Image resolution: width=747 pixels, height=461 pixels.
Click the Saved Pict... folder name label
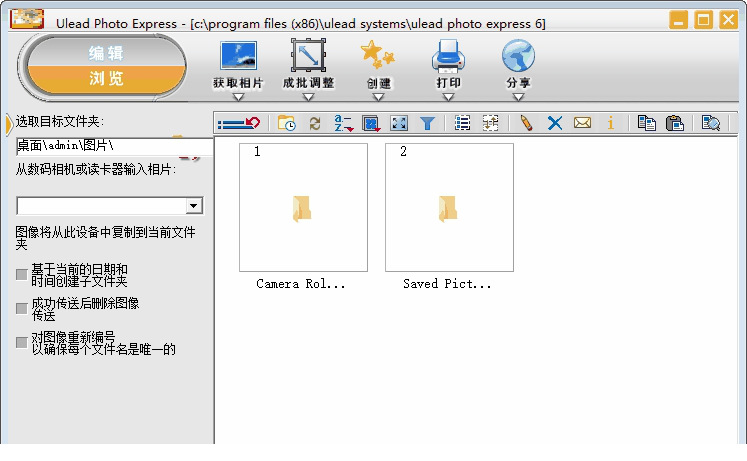[x=447, y=284]
